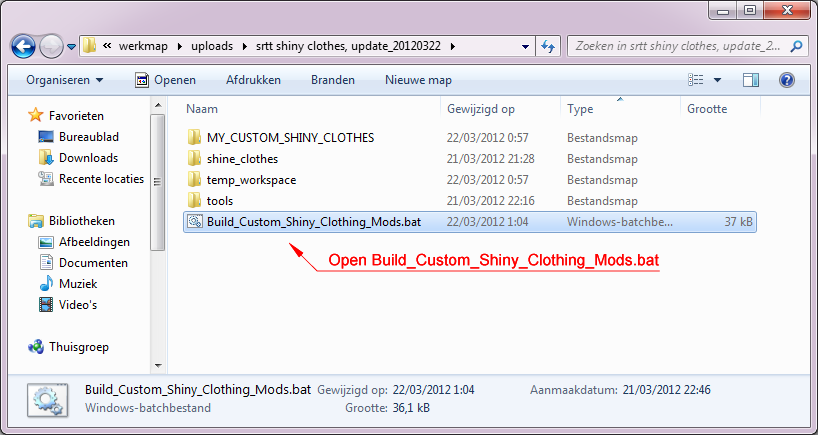Select srtt shiny clothes breadcrumb segment
This screenshot has height=435, width=818.
[348, 46]
